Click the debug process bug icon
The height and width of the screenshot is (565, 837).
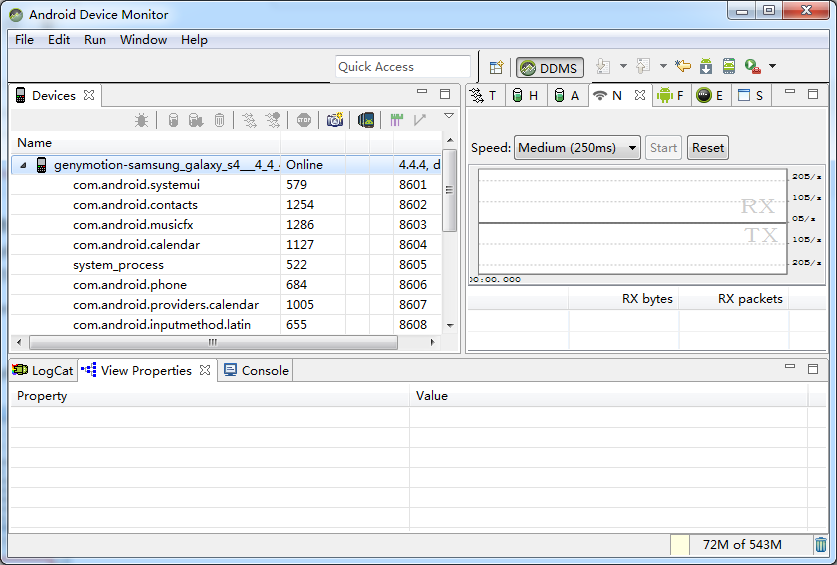coord(142,120)
